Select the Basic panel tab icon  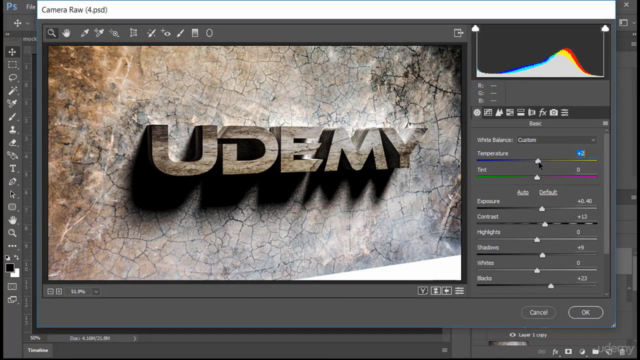click(x=477, y=113)
